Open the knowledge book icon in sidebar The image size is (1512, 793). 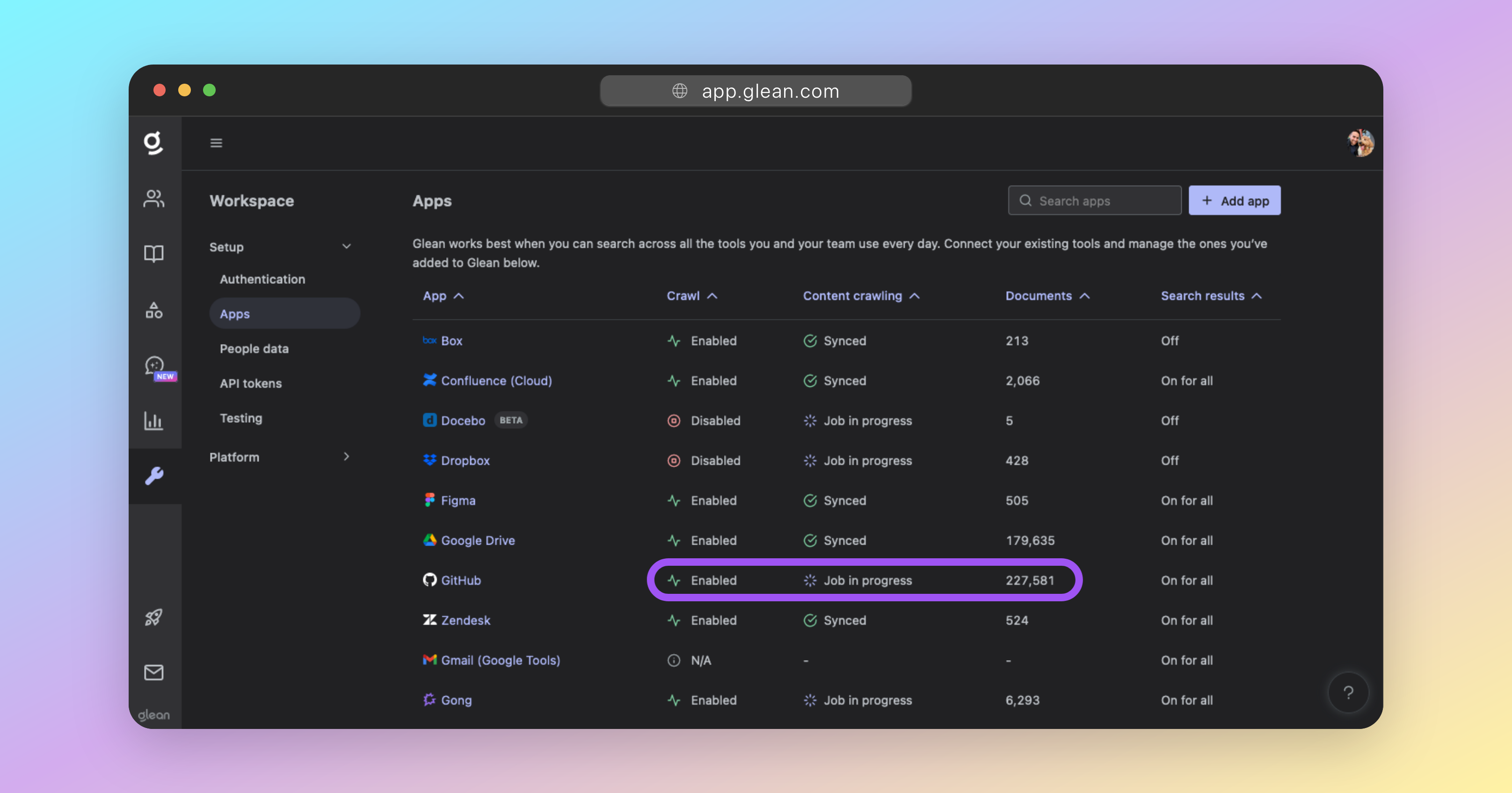point(154,253)
